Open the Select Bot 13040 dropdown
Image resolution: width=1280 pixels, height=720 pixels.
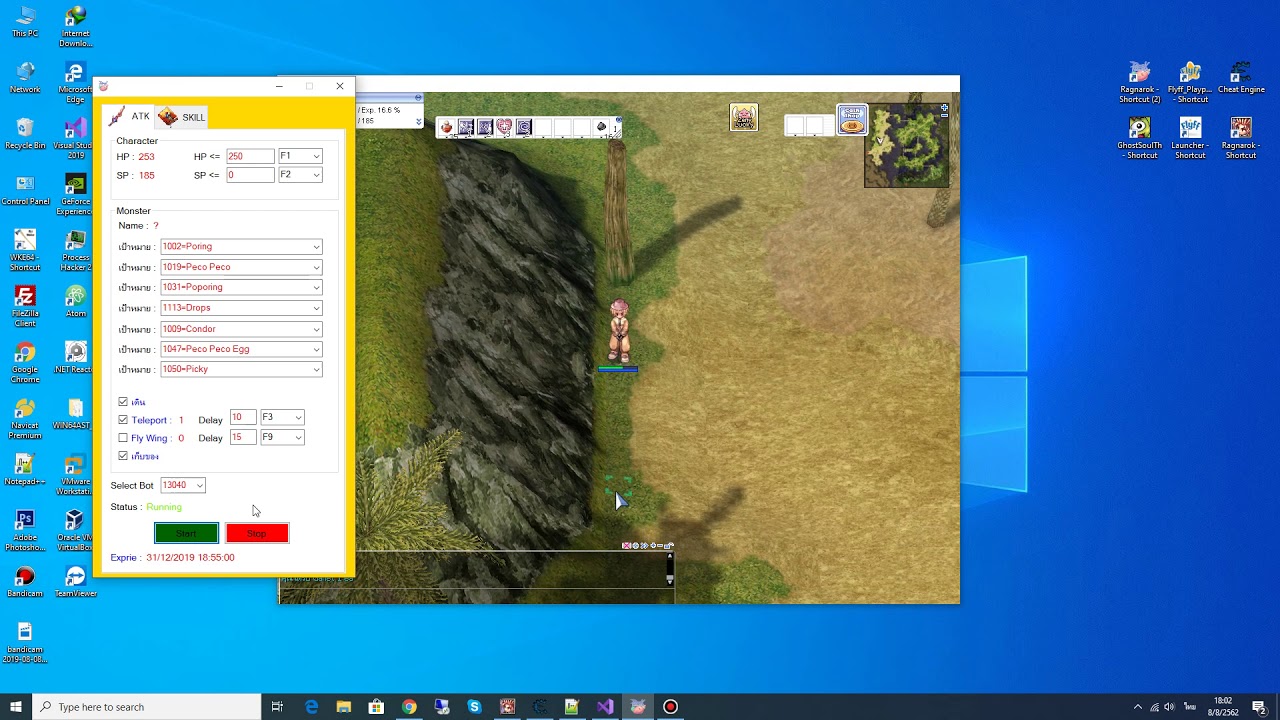point(183,485)
